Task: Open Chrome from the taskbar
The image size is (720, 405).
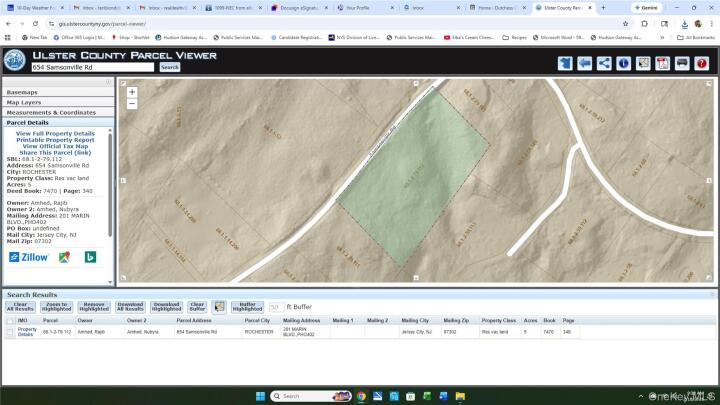Action: click(361, 396)
